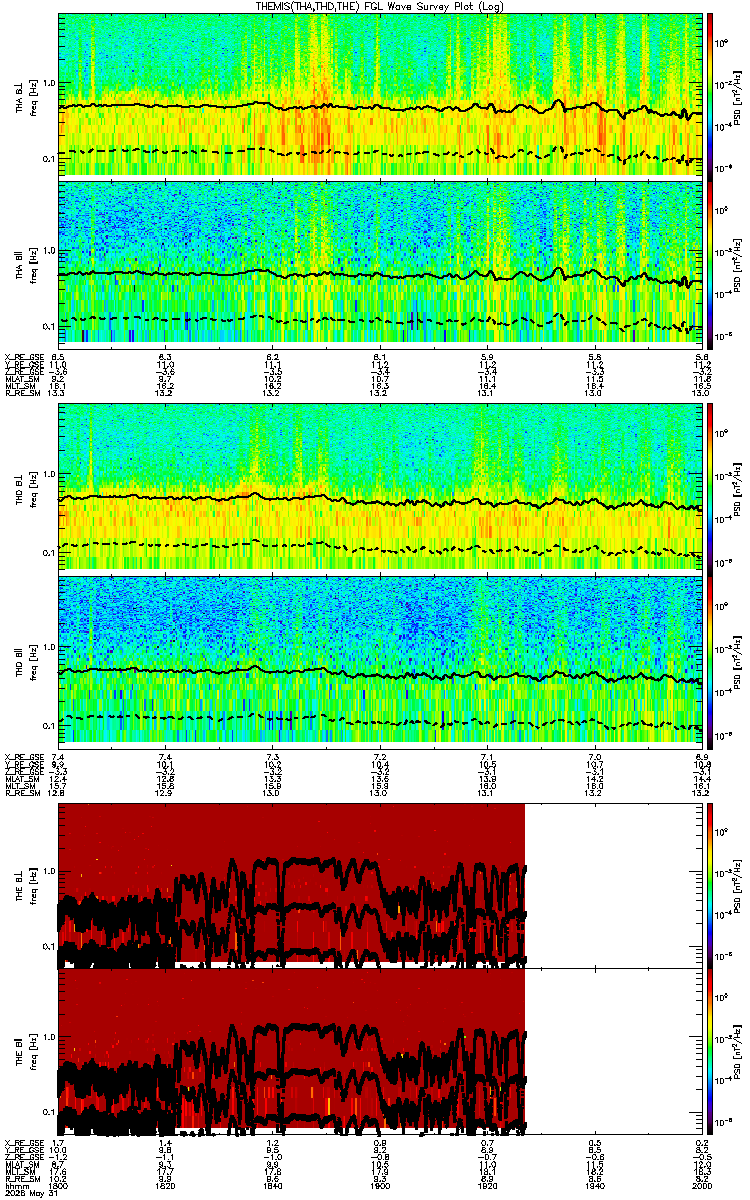Click the 1800 time tick label
The height and width of the screenshot is (1200, 750).
(58, 1186)
